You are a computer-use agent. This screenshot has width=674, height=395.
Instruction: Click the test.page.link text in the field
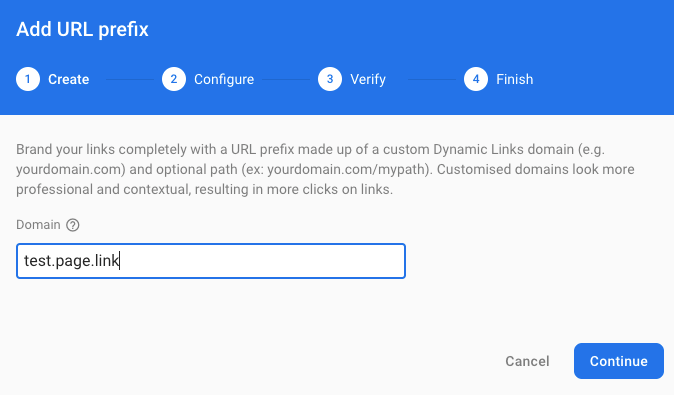(x=71, y=261)
